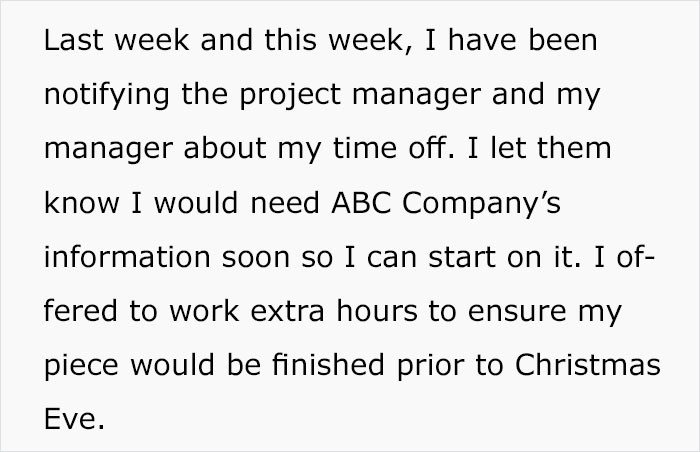Image resolution: width=700 pixels, height=452 pixels.
Task: Click the final word "Eve."
Action: click(74, 419)
